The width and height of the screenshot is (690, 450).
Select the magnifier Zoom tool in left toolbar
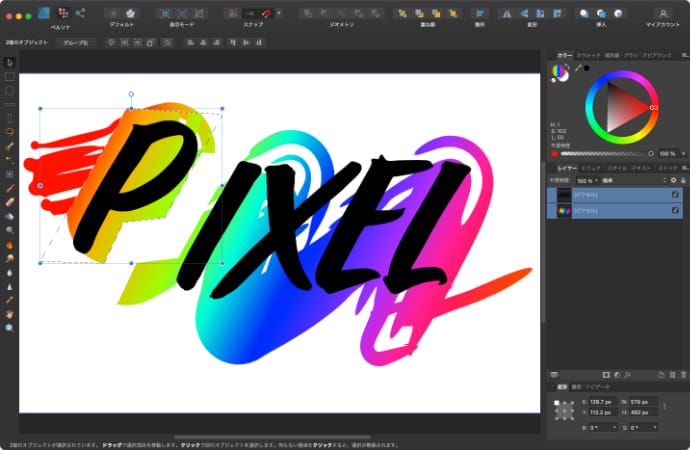[x=9, y=327]
